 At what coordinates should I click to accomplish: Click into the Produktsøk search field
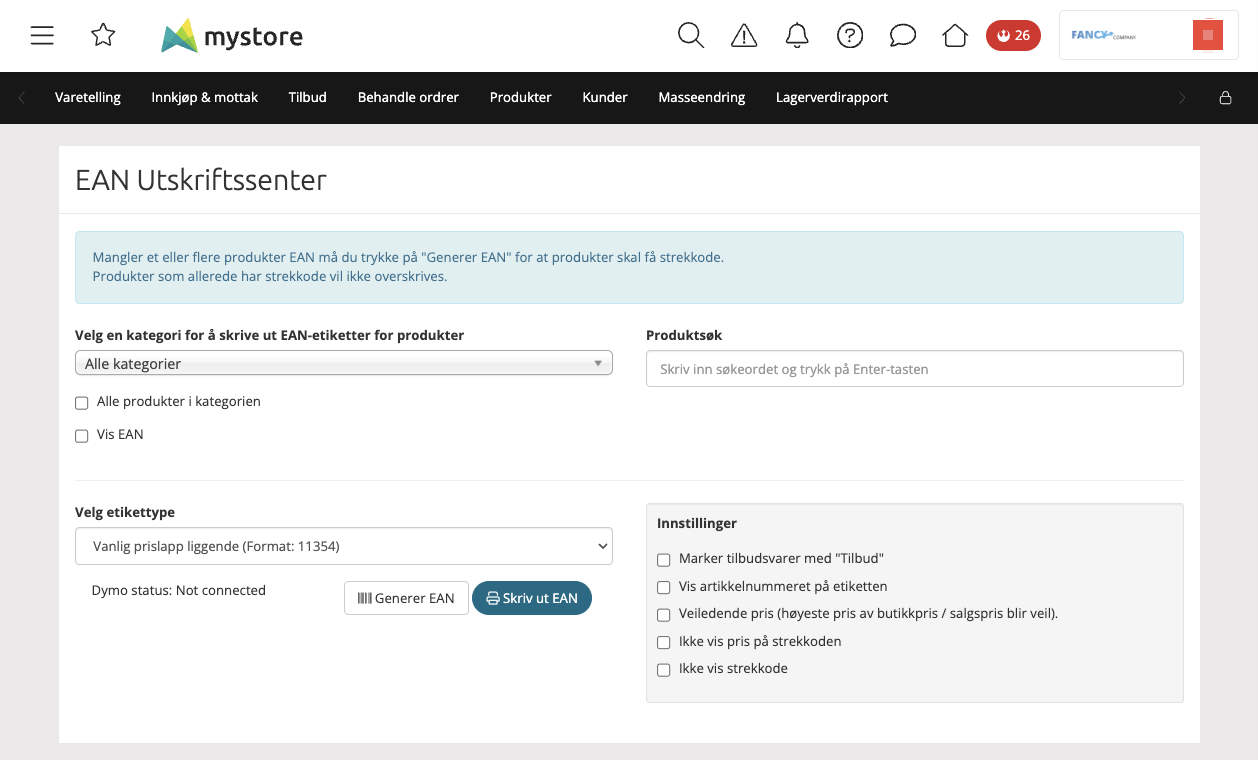(x=914, y=369)
